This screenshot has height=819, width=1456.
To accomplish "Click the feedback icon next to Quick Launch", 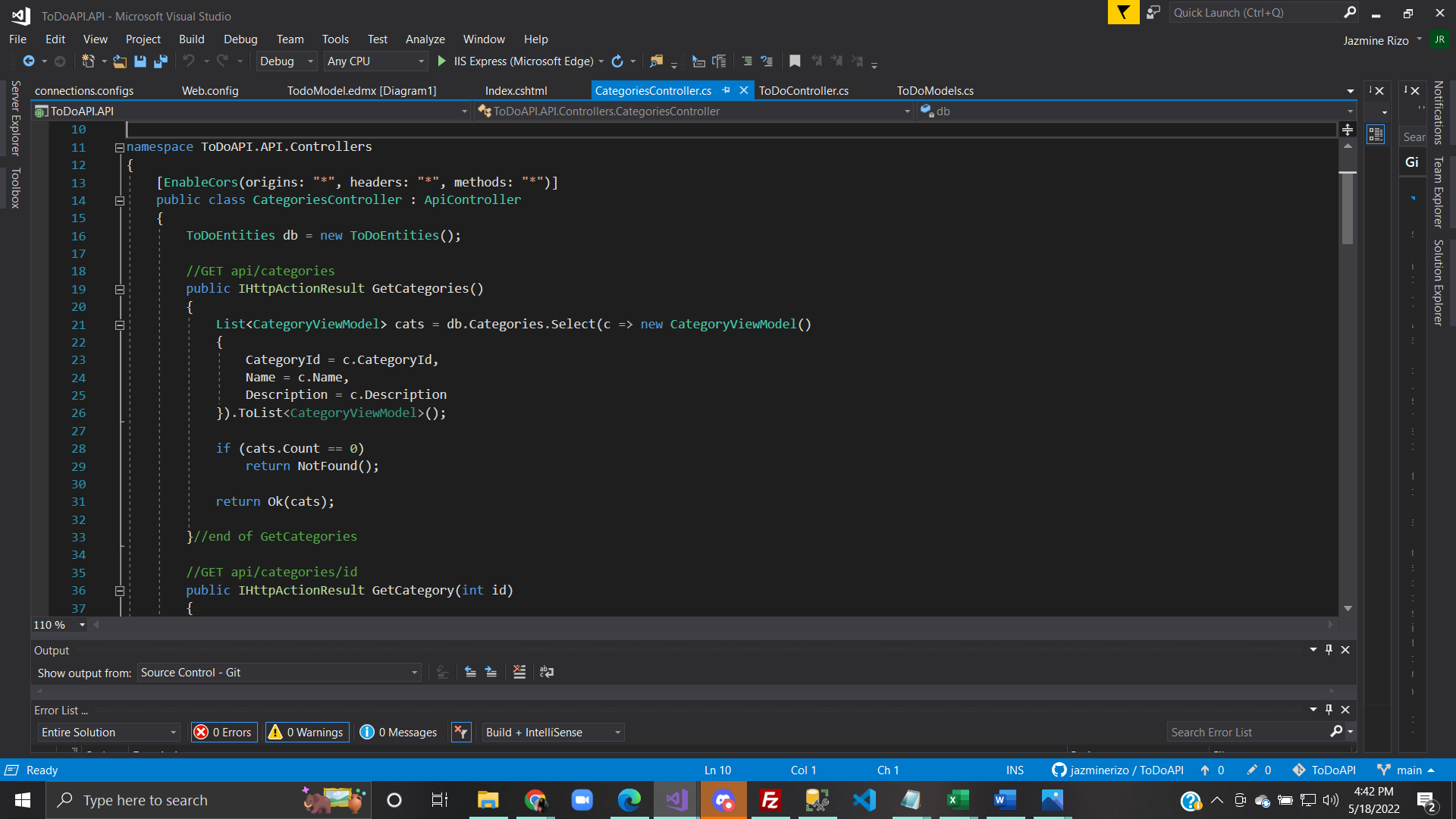I will click(x=1153, y=13).
